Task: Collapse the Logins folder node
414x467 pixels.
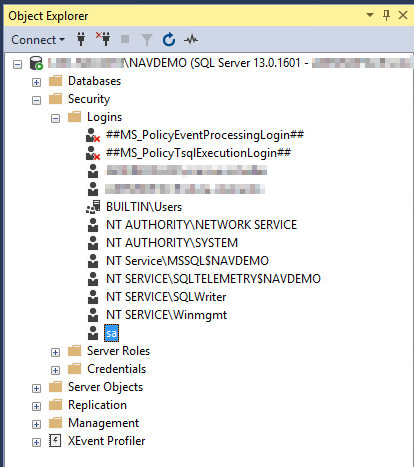Action: 55,118
